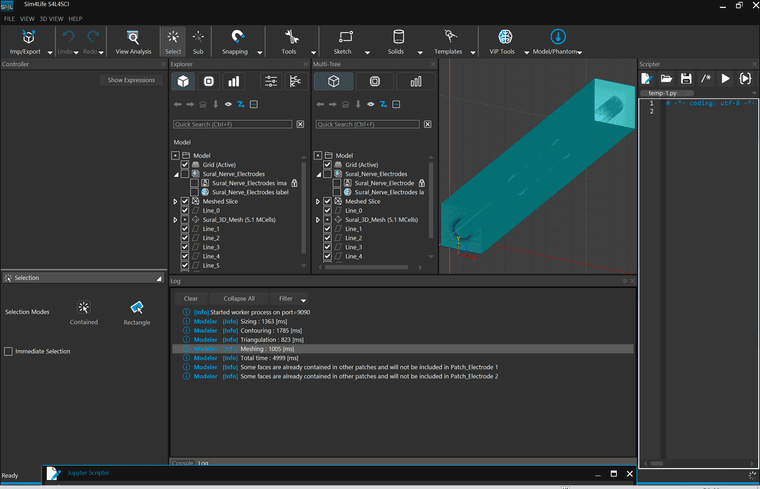Open the HELP menu
The image size is (760, 489).
coord(75,19)
